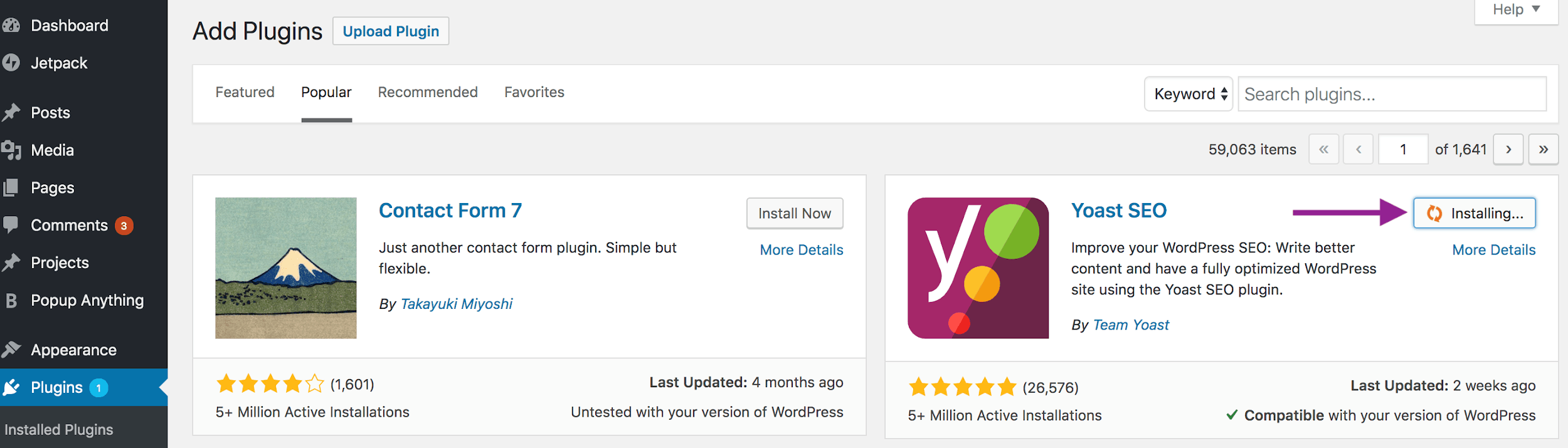
Task: Go to the previous page of results
Action: click(x=1359, y=149)
